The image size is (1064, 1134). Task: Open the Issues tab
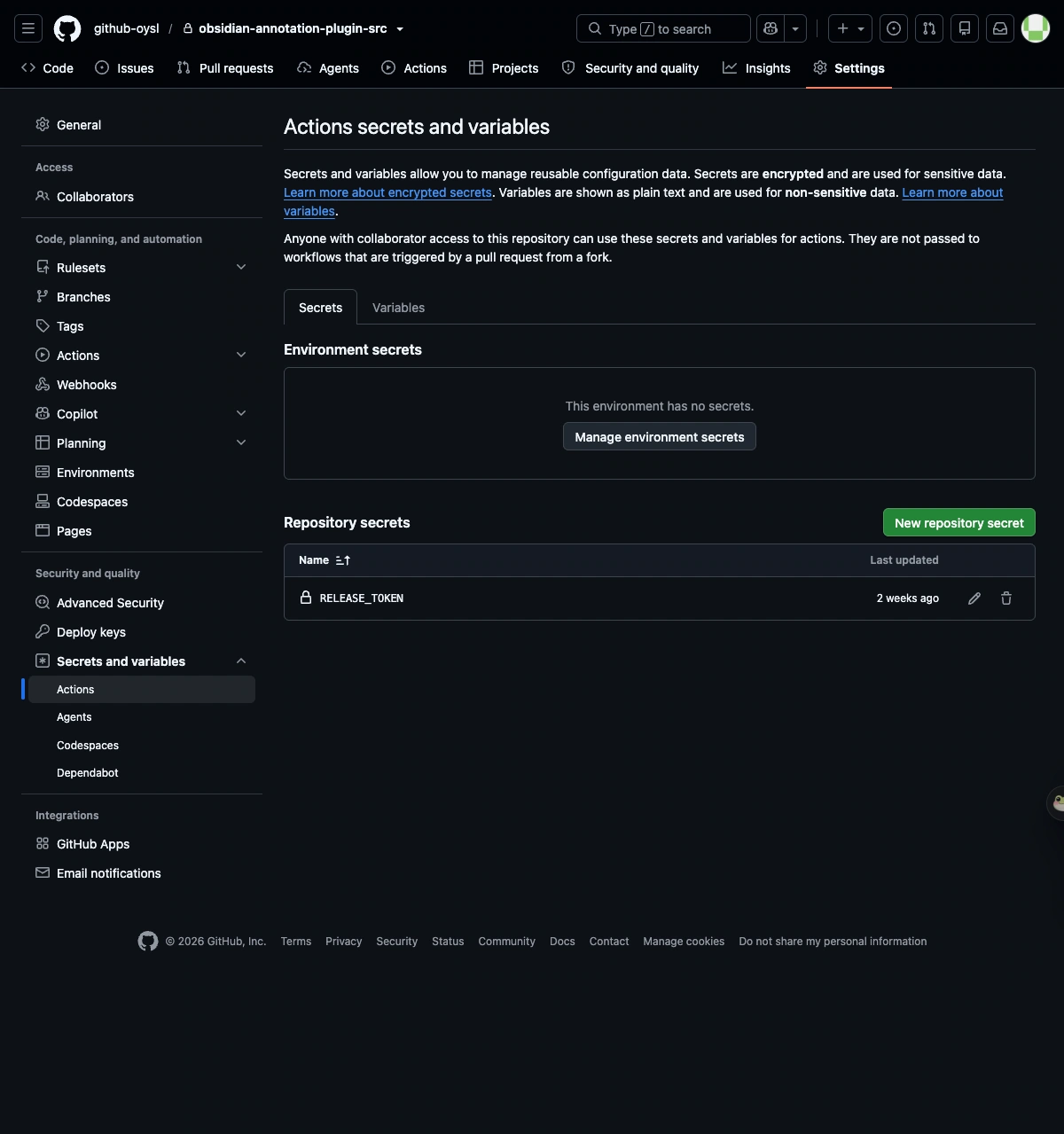point(124,68)
